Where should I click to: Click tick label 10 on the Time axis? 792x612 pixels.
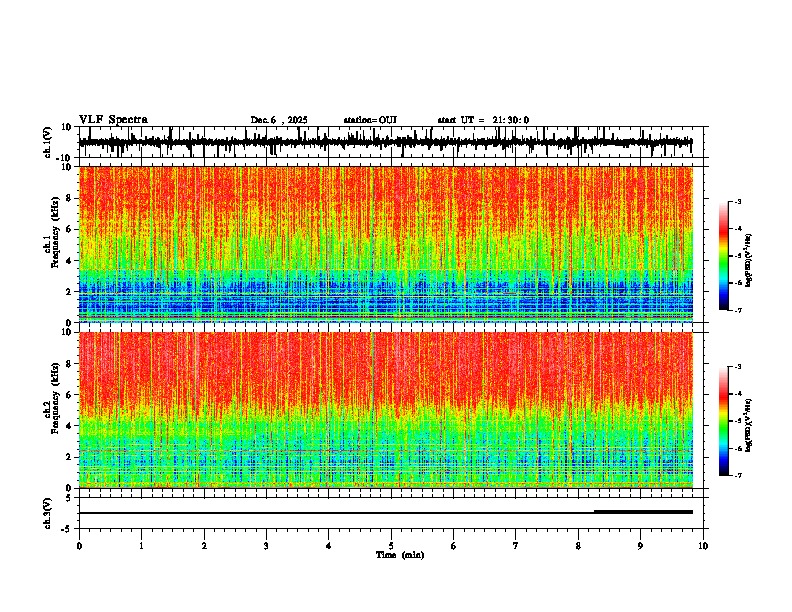tap(703, 546)
